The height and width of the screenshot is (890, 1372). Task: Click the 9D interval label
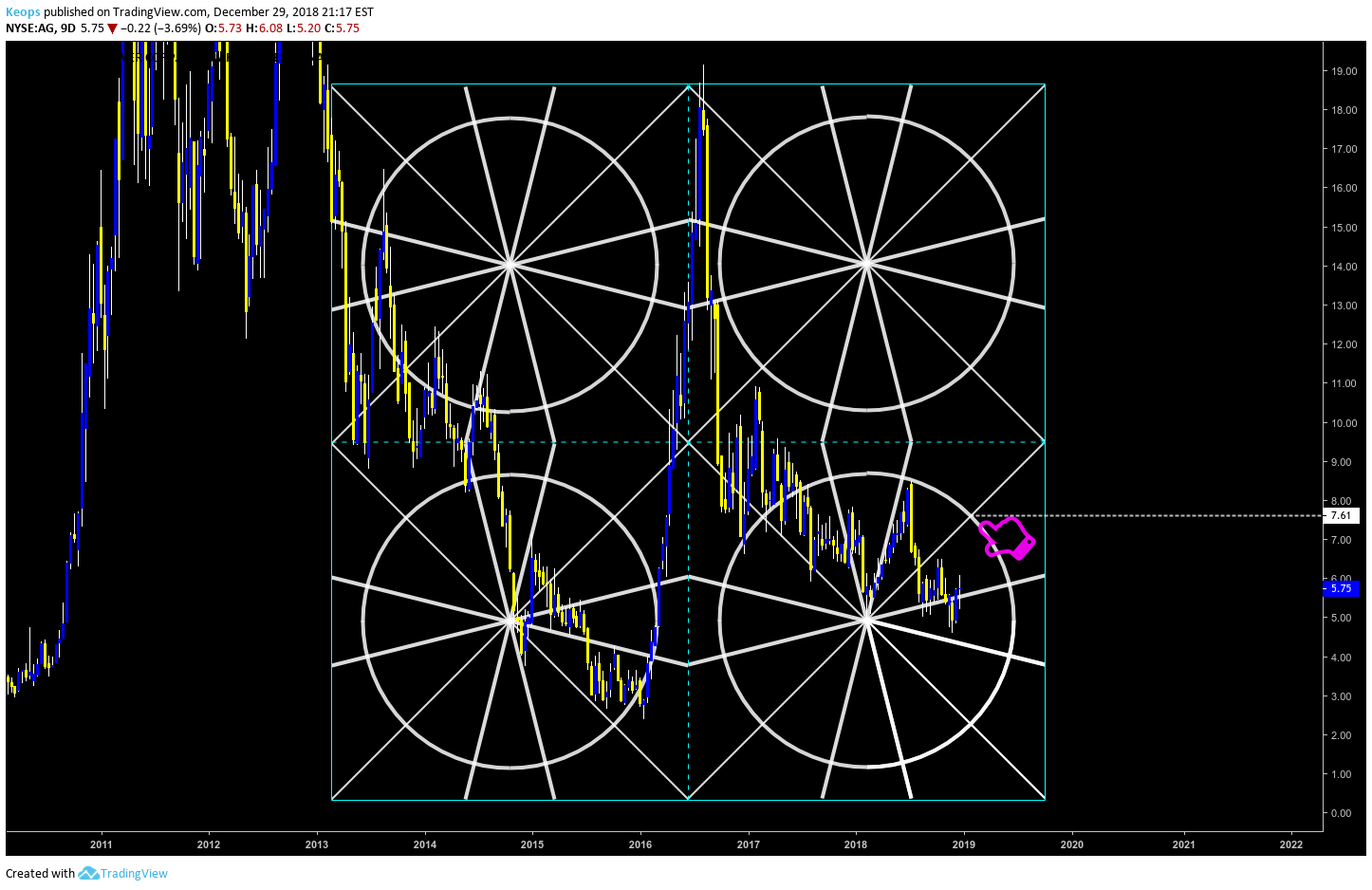[x=67, y=28]
